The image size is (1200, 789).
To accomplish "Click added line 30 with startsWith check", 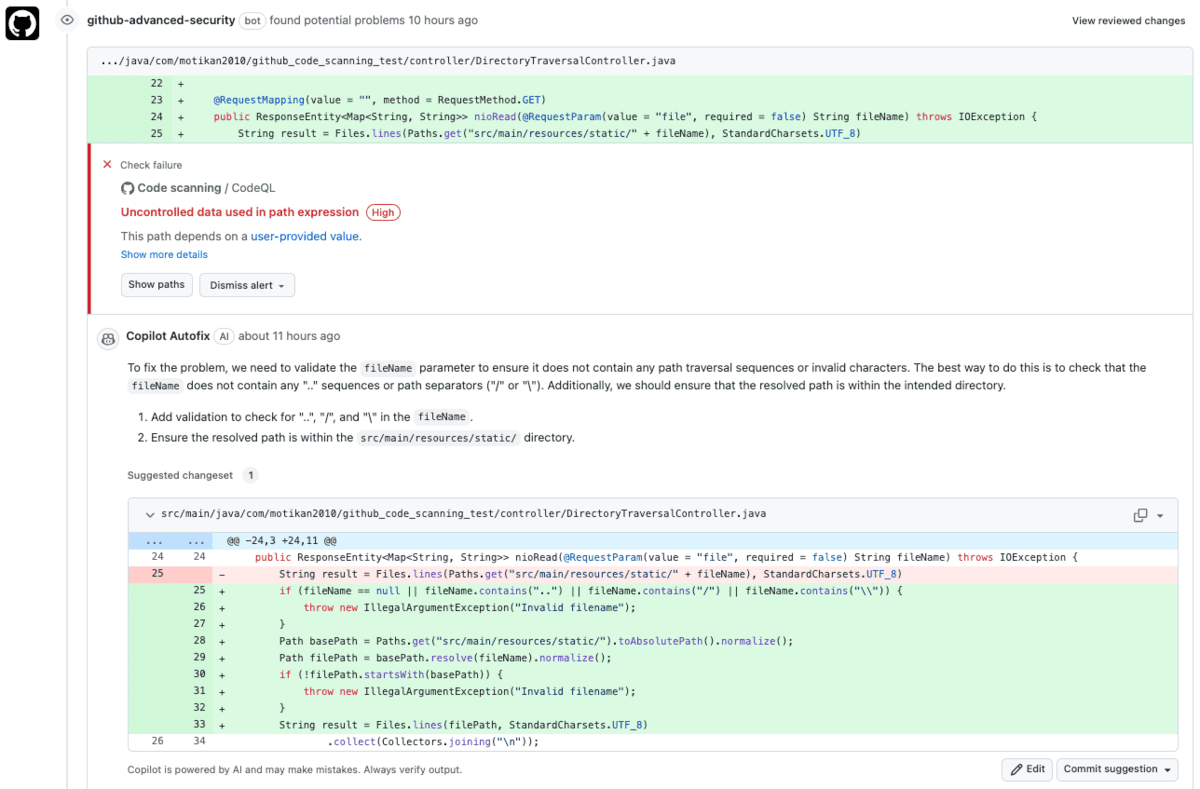I will pos(653,674).
